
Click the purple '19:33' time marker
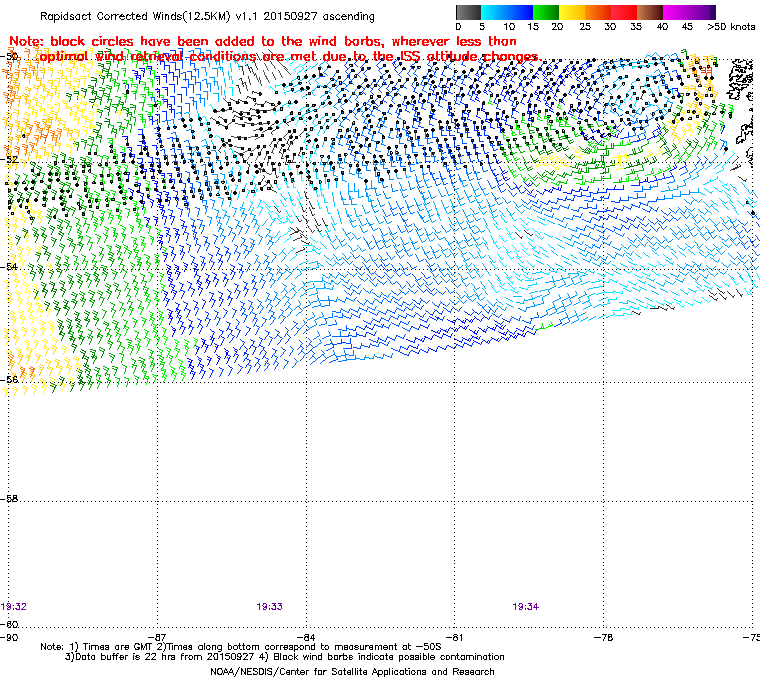coord(269,607)
